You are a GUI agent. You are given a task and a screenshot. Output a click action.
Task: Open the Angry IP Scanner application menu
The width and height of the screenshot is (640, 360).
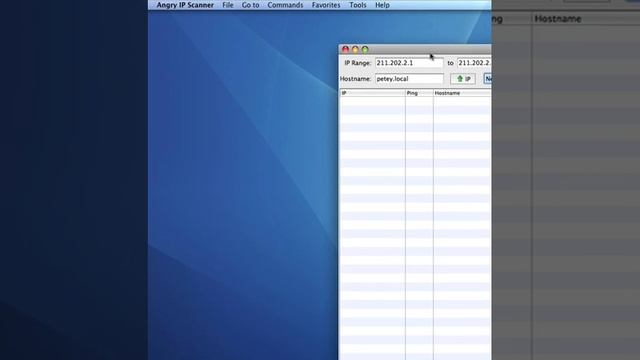pos(185,5)
